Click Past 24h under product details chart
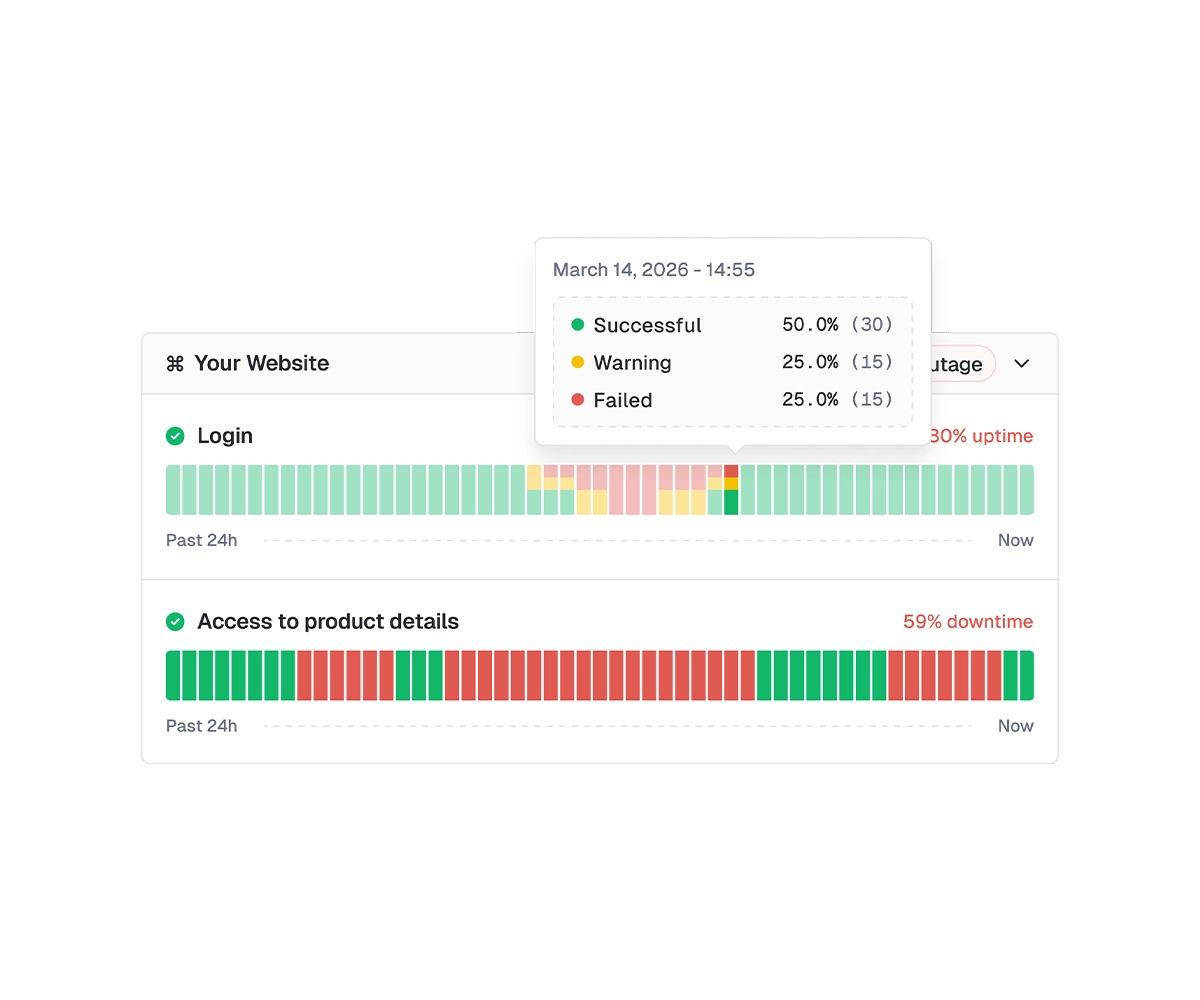The image size is (1200, 1000). [x=202, y=726]
